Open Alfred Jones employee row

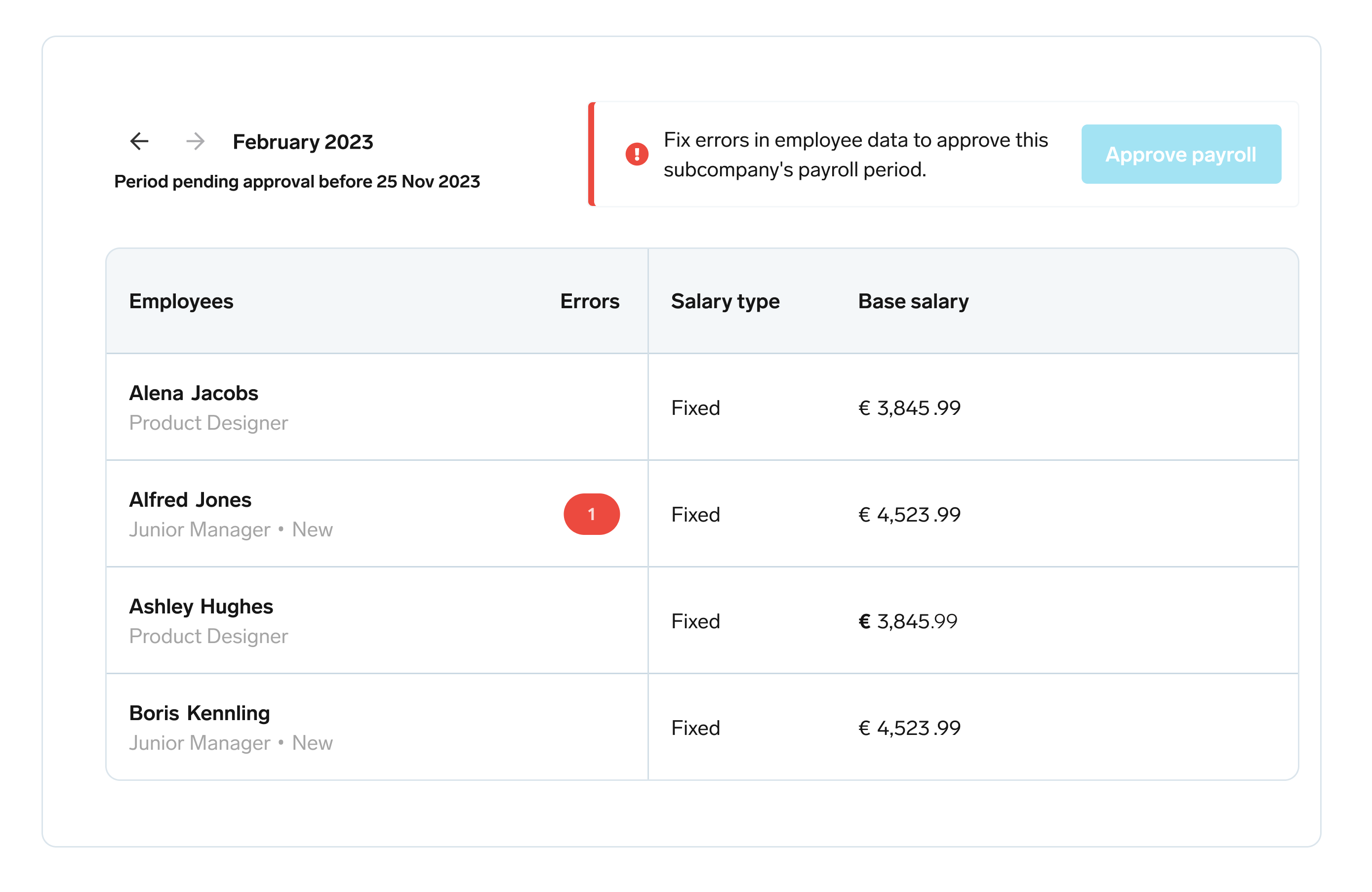(702, 514)
